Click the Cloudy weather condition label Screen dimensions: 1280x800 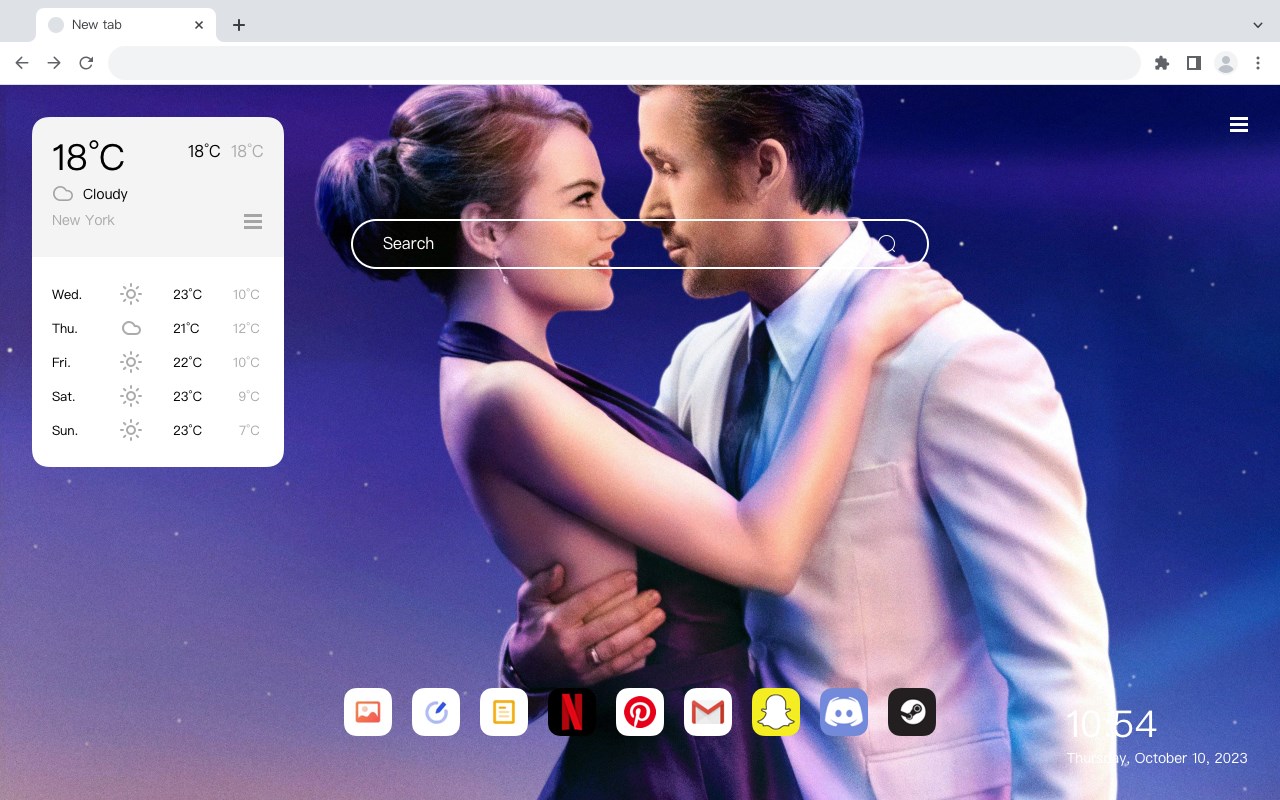click(105, 194)
